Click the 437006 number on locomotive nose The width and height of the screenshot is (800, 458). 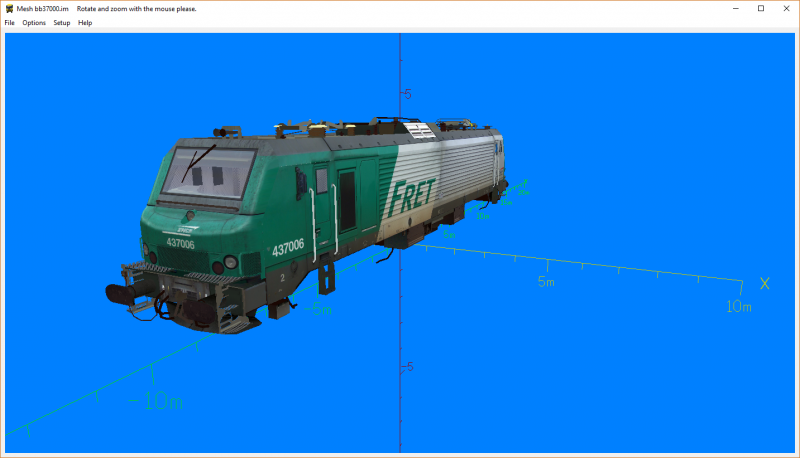pyautogui.click(x=181, y=244)
